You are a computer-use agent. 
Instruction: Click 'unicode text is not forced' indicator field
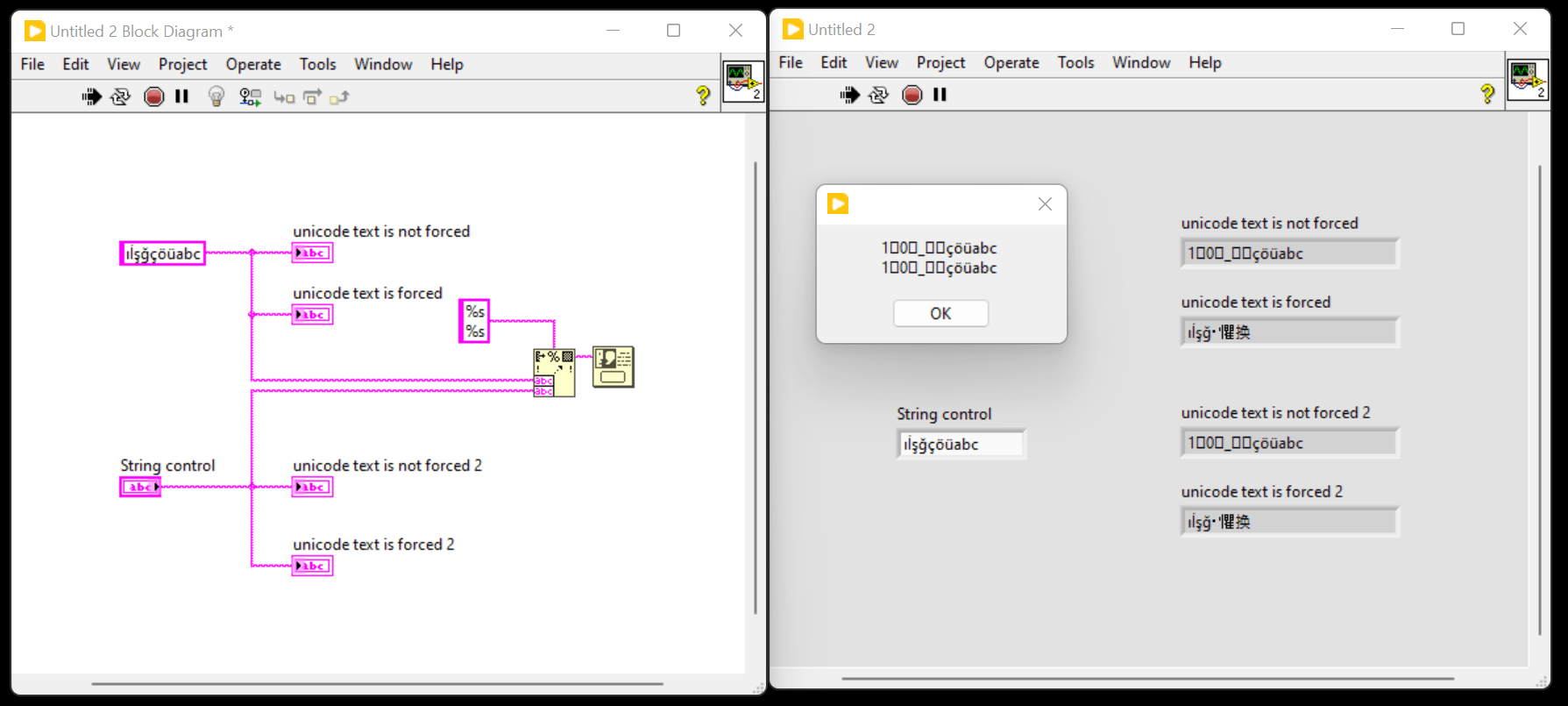1289,253
